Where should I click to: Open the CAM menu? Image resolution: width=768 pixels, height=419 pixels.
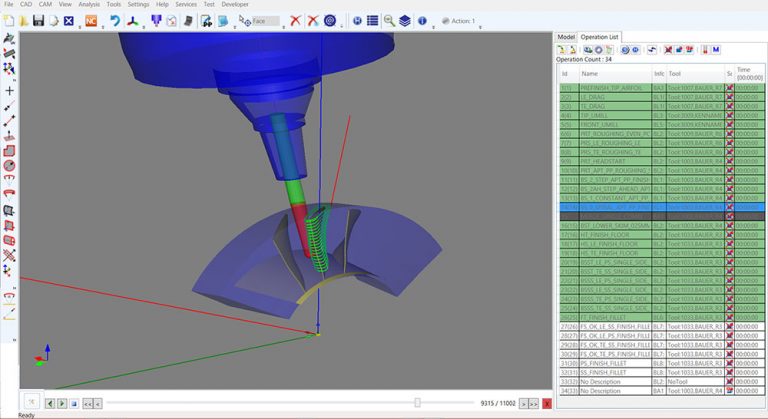tap(45, 4)
